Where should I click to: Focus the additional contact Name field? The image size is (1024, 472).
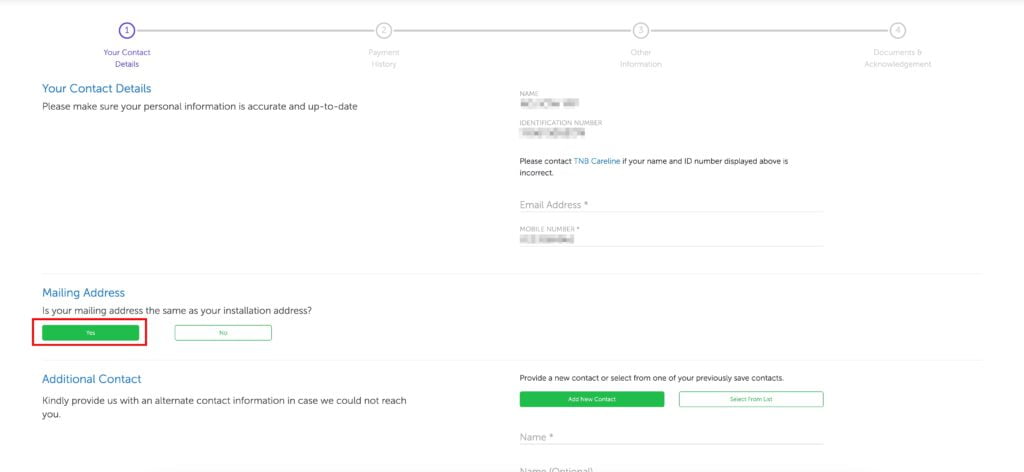click(x=671, y=437)
